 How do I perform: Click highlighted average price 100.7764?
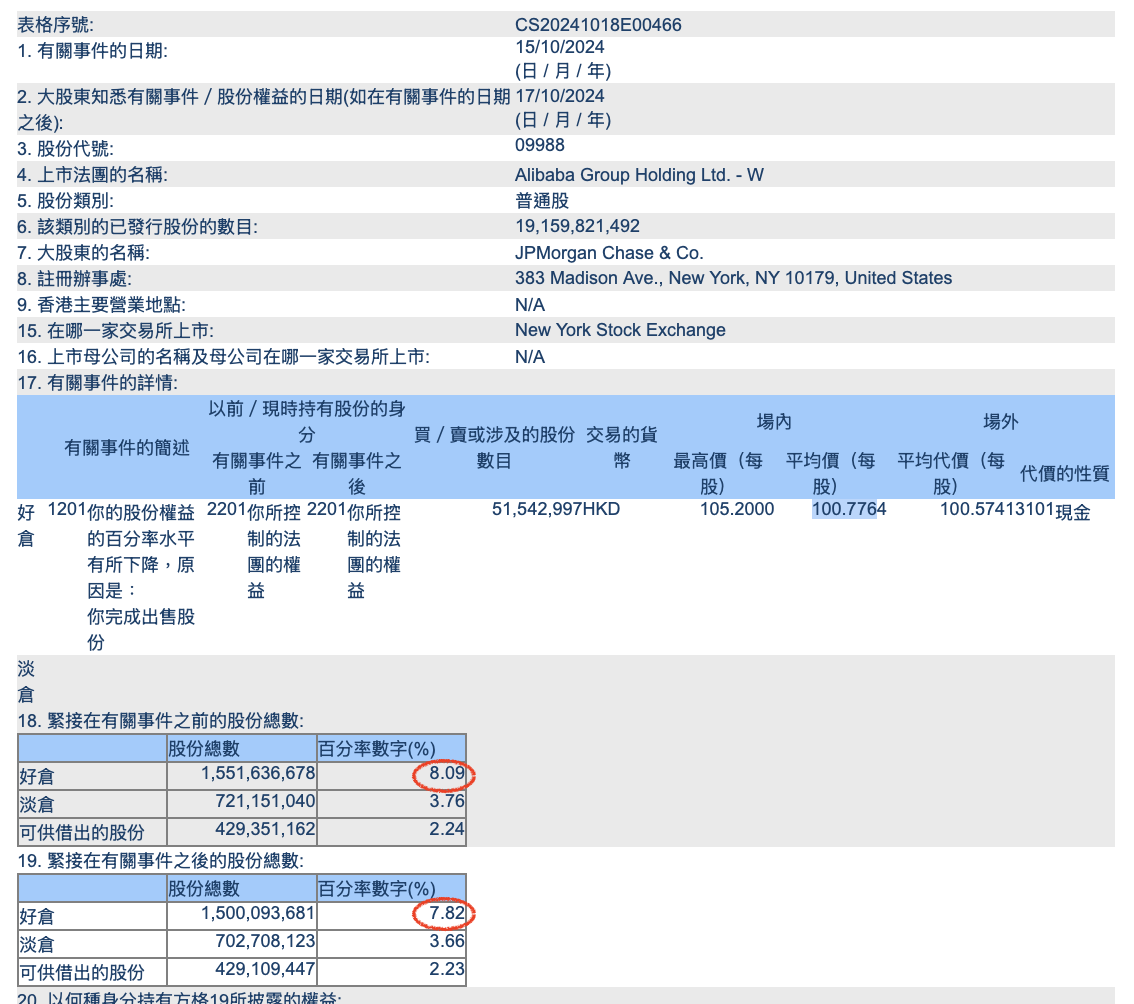[849, 509]
